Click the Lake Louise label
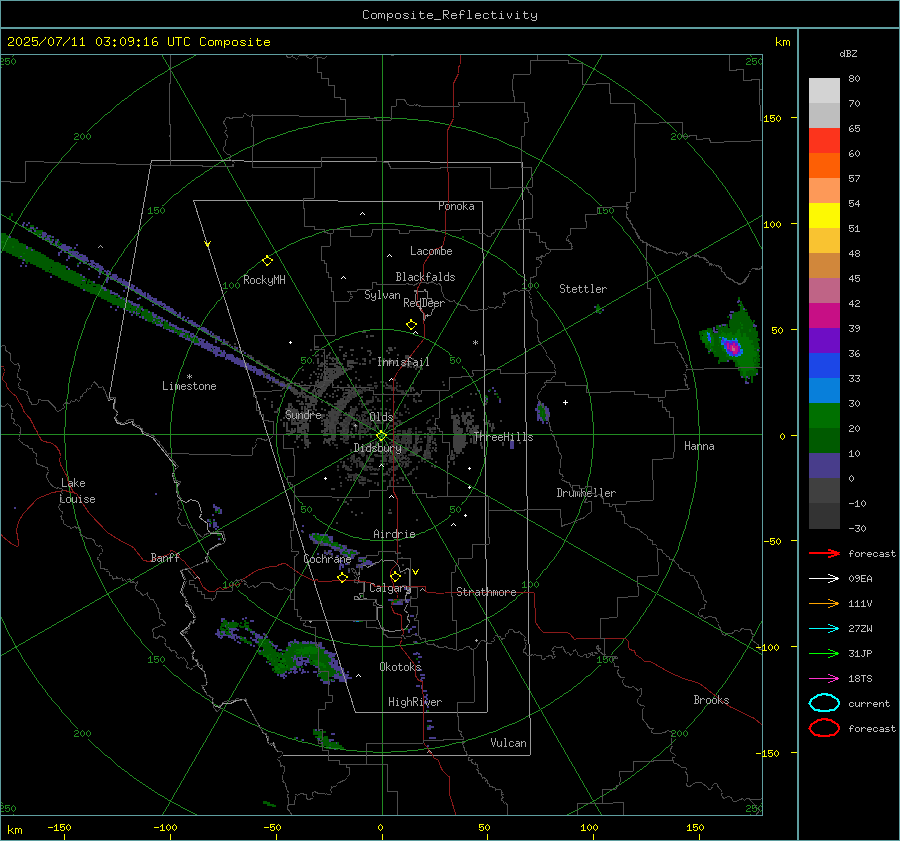Image resolution: width=900 pixels, height=841 pixels. tap(77, 491)
